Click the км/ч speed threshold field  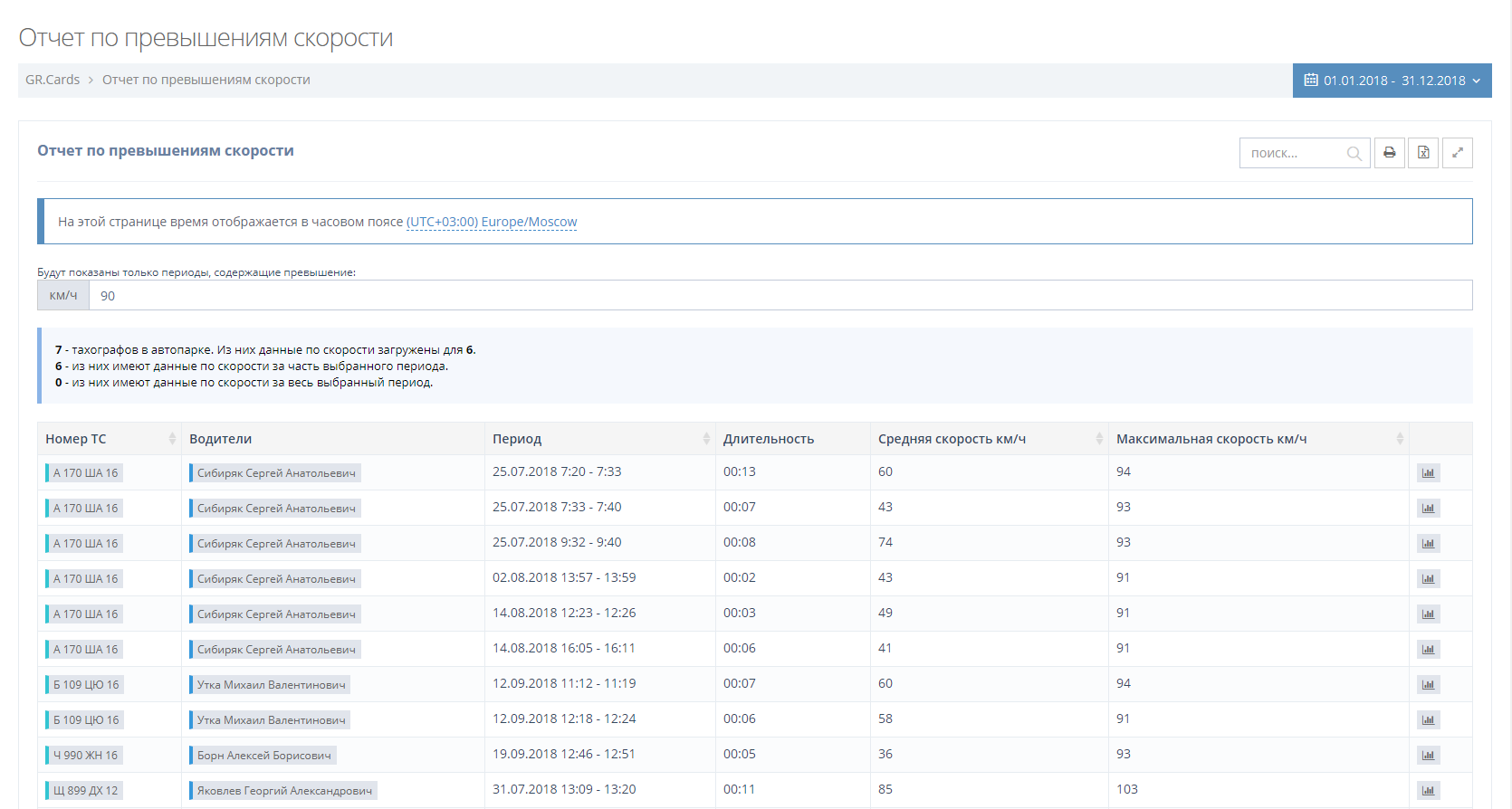pyautogui.click(x=780, y=296)
